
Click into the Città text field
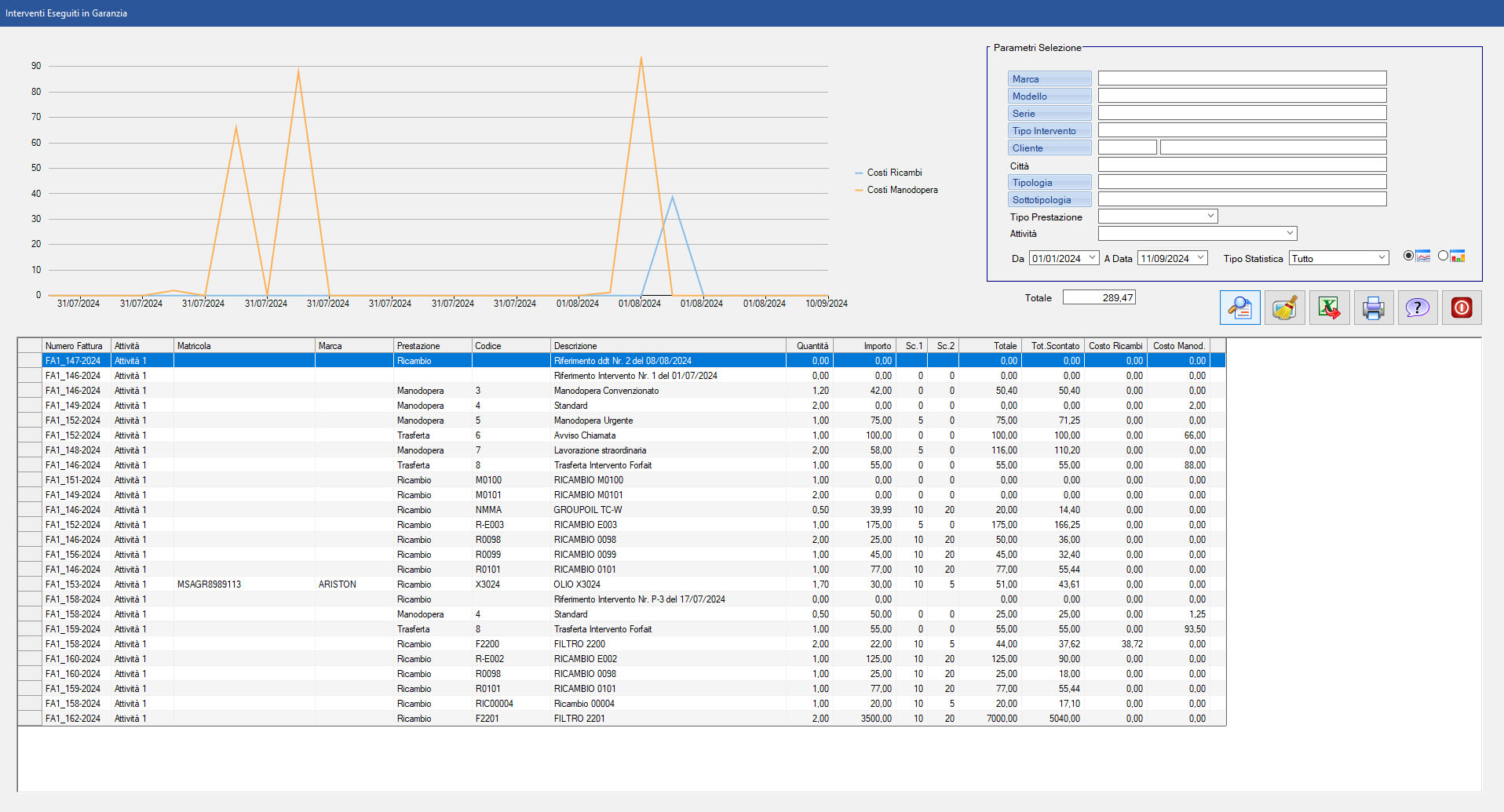pyautogui.click(x=1242, y=165)
